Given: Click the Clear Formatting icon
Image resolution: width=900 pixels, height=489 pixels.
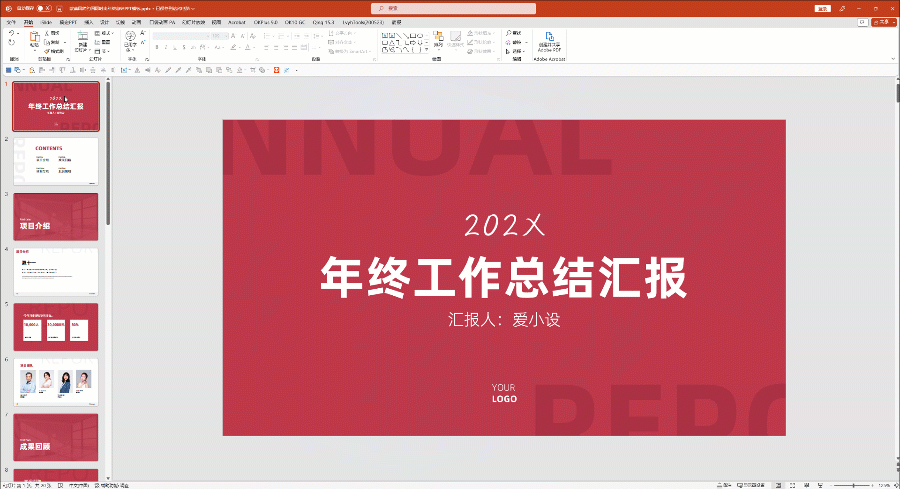Looking at the screenshot, I should [x=252, y=36].
